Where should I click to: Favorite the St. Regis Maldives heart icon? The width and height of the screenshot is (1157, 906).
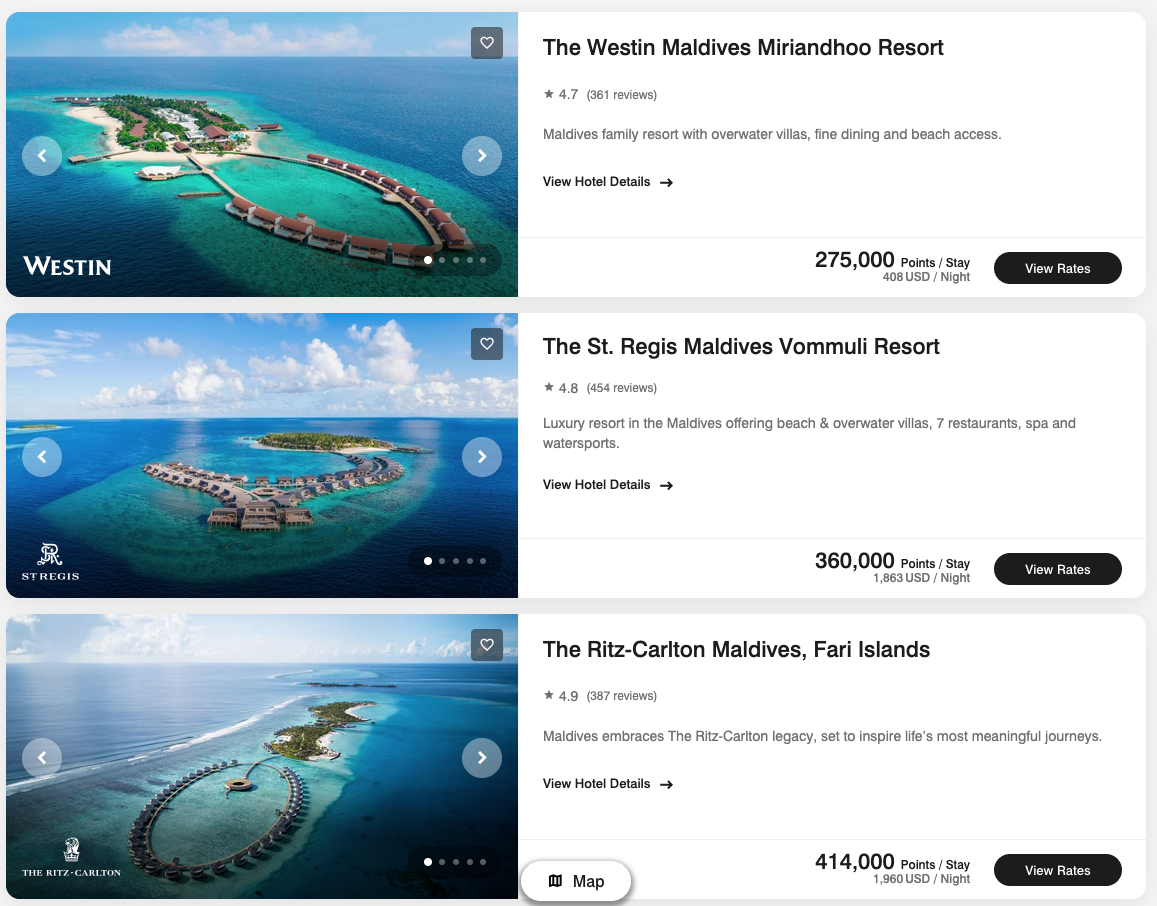pyautogui.click(x=487, y=344)
